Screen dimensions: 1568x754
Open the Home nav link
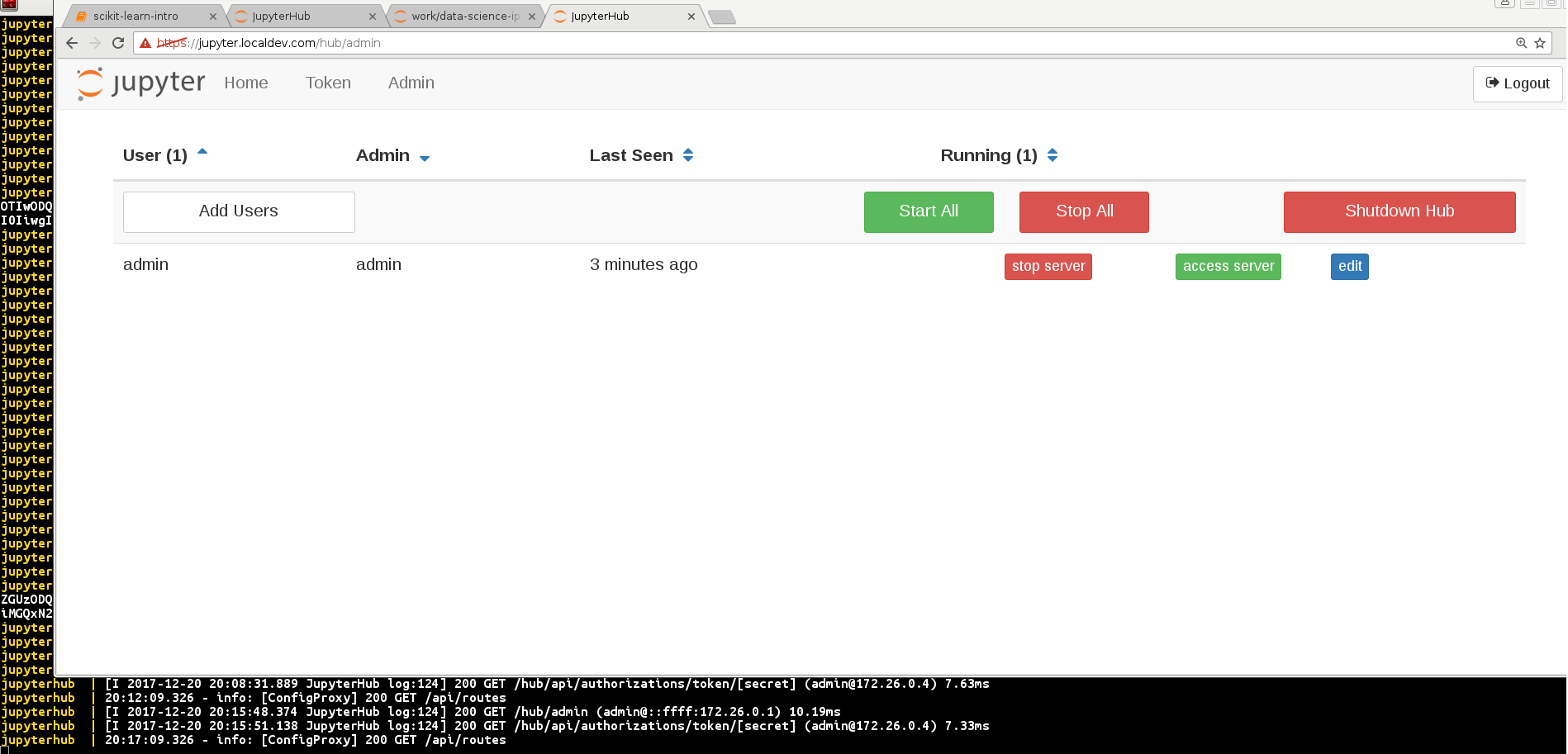(x=246, y=83)
